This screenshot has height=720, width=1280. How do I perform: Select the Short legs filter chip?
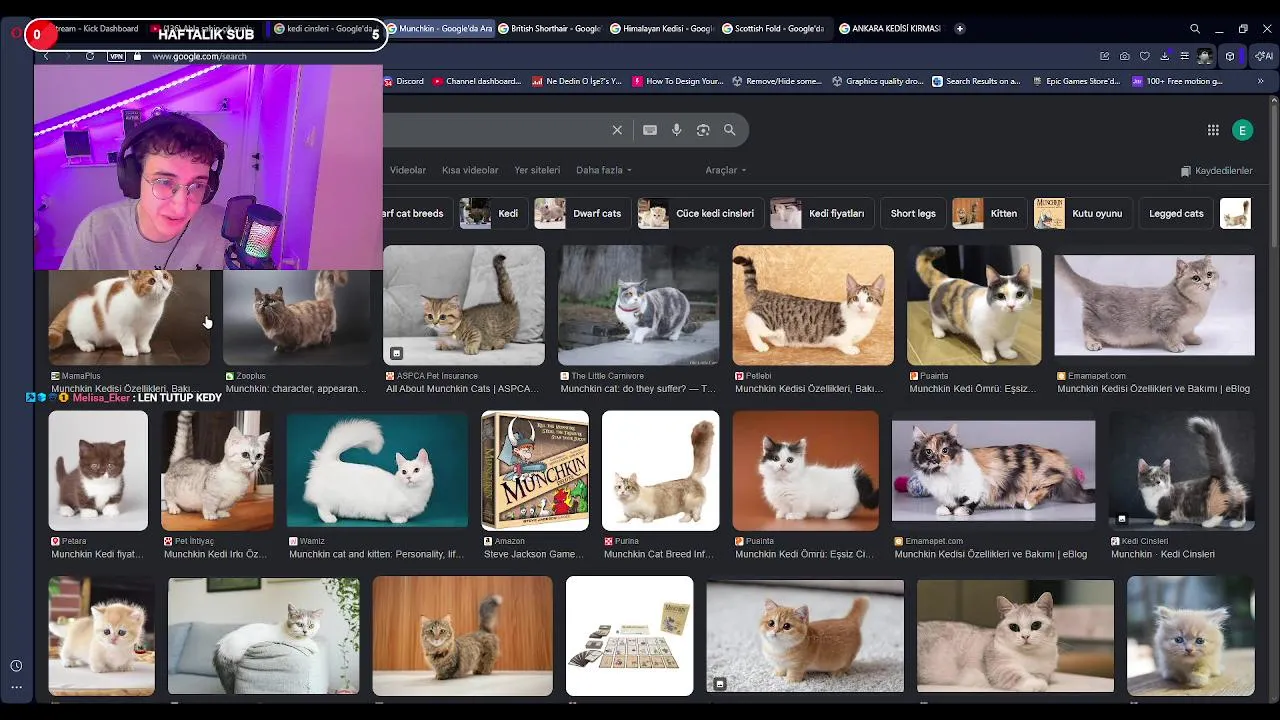tap(913, 213)
